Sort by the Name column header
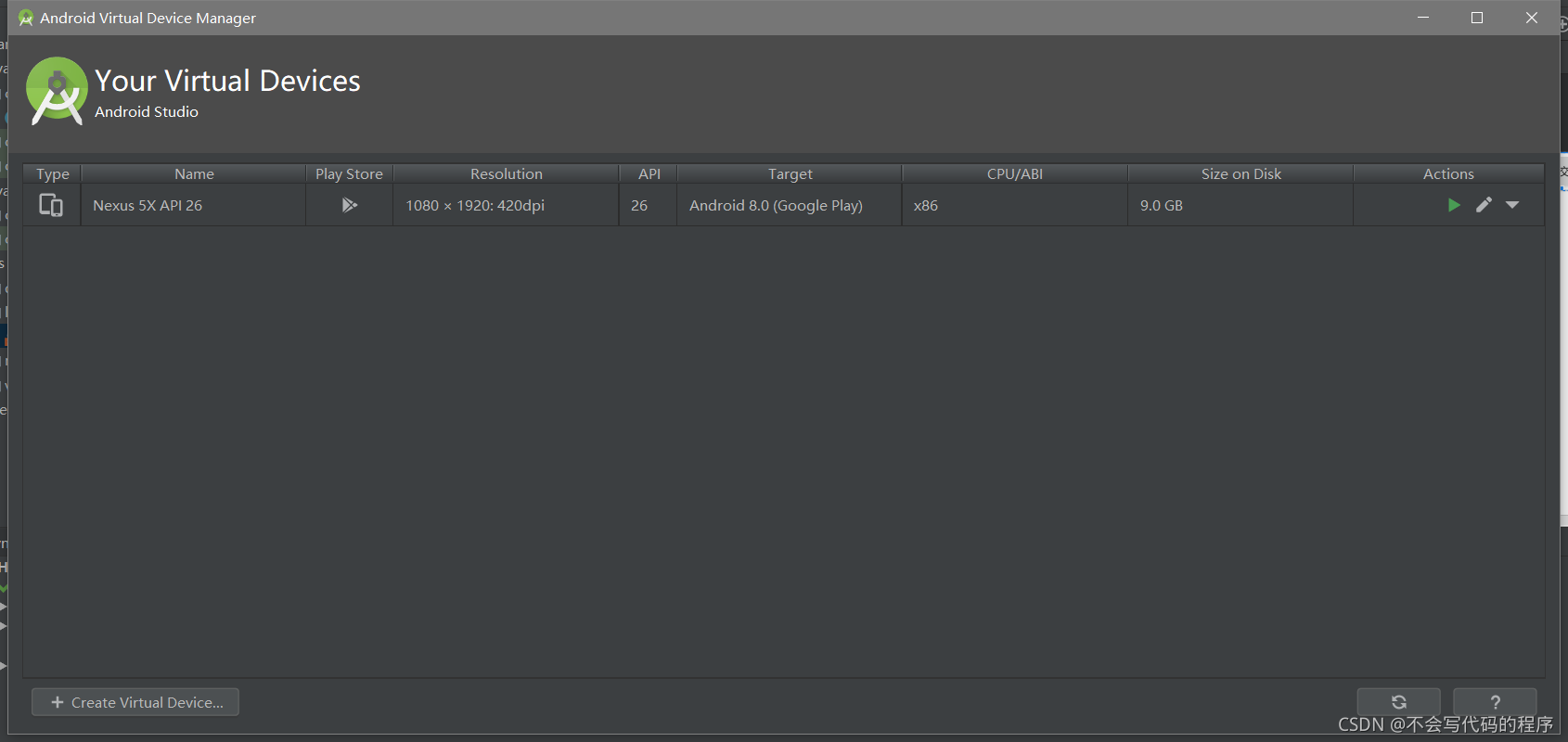Viewport: 1568px width, 742px height. [194, 173]
